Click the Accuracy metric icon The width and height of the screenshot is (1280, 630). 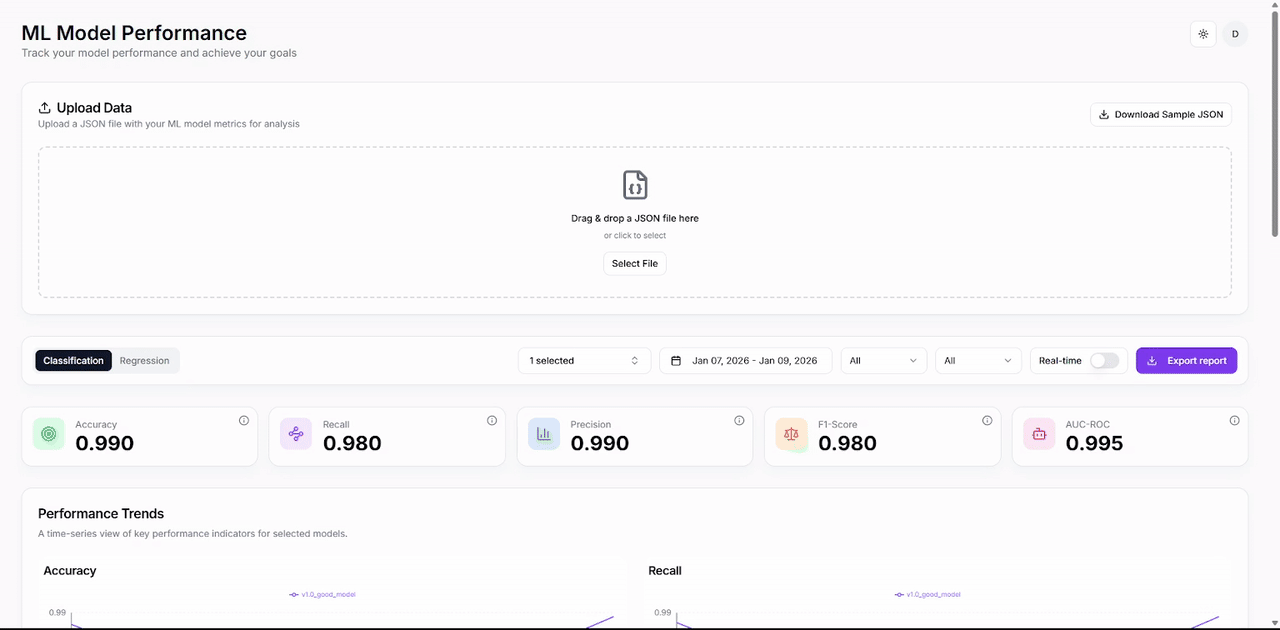point(48,433)
